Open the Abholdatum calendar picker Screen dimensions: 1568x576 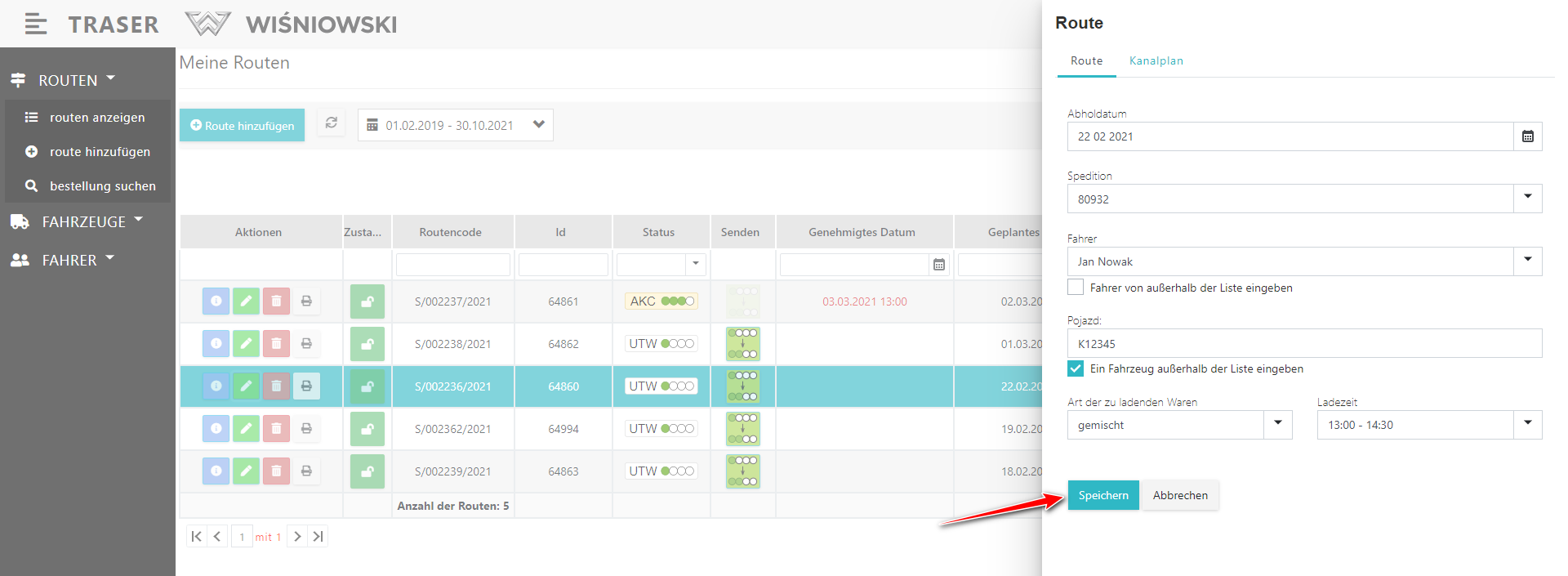point(1527,136)
